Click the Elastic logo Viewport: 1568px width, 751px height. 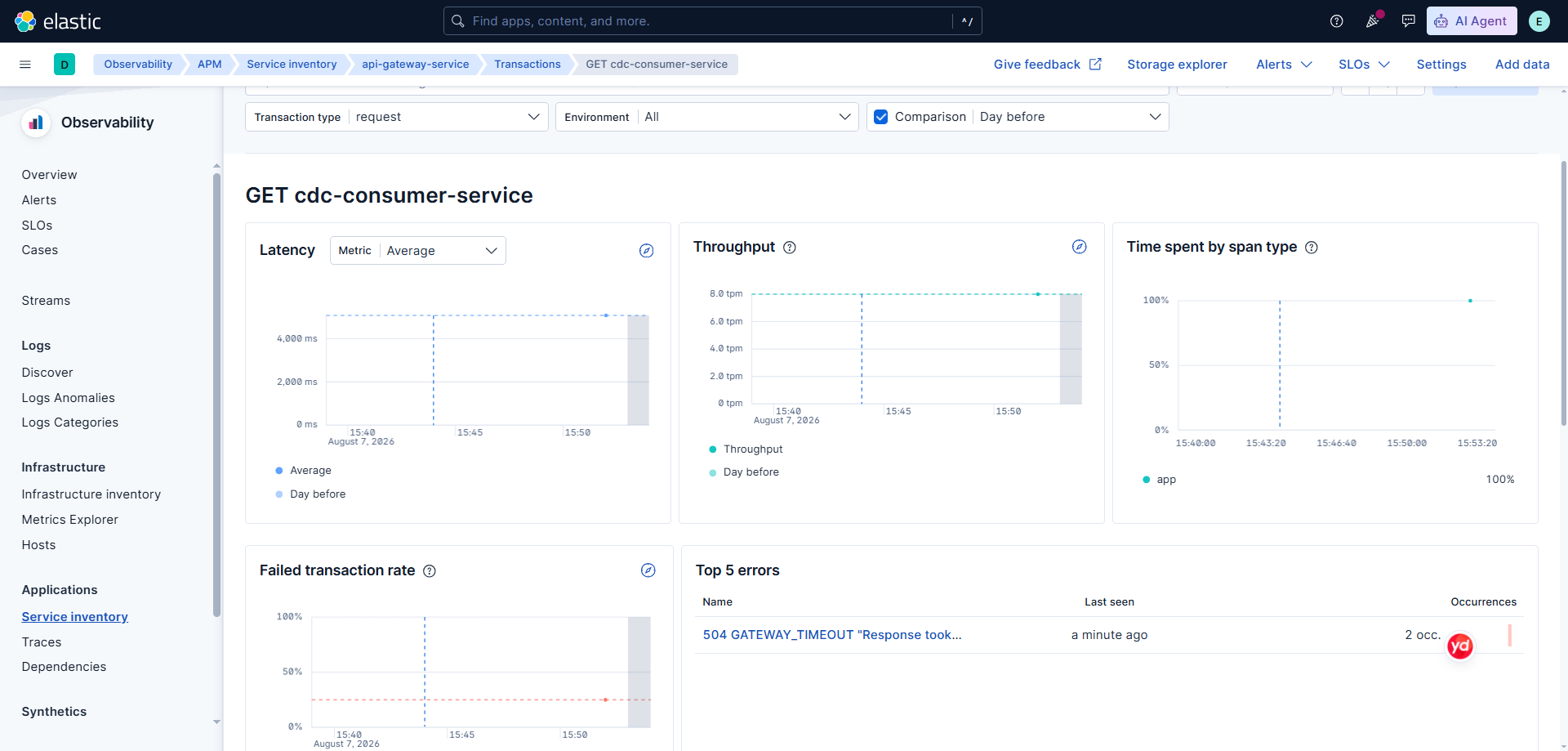(x=58, y=21)
